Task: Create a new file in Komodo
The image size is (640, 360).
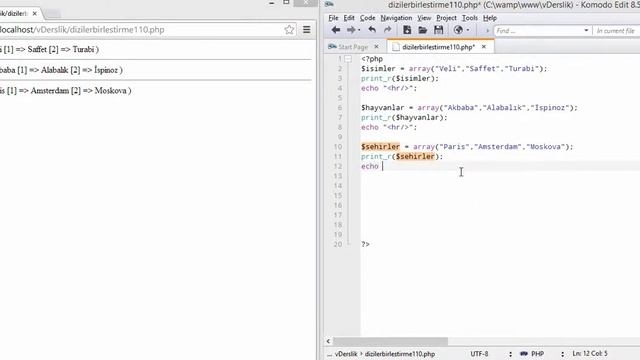Action: pyautogui.click(x=407, y=30)
